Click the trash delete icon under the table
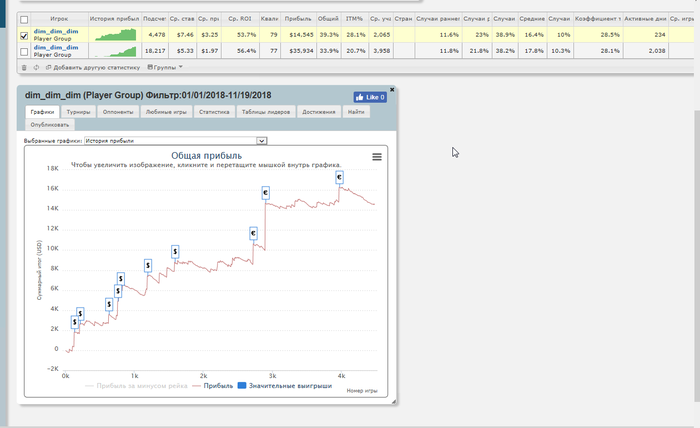The image size is (700, 428). click(x=24, y=67)
